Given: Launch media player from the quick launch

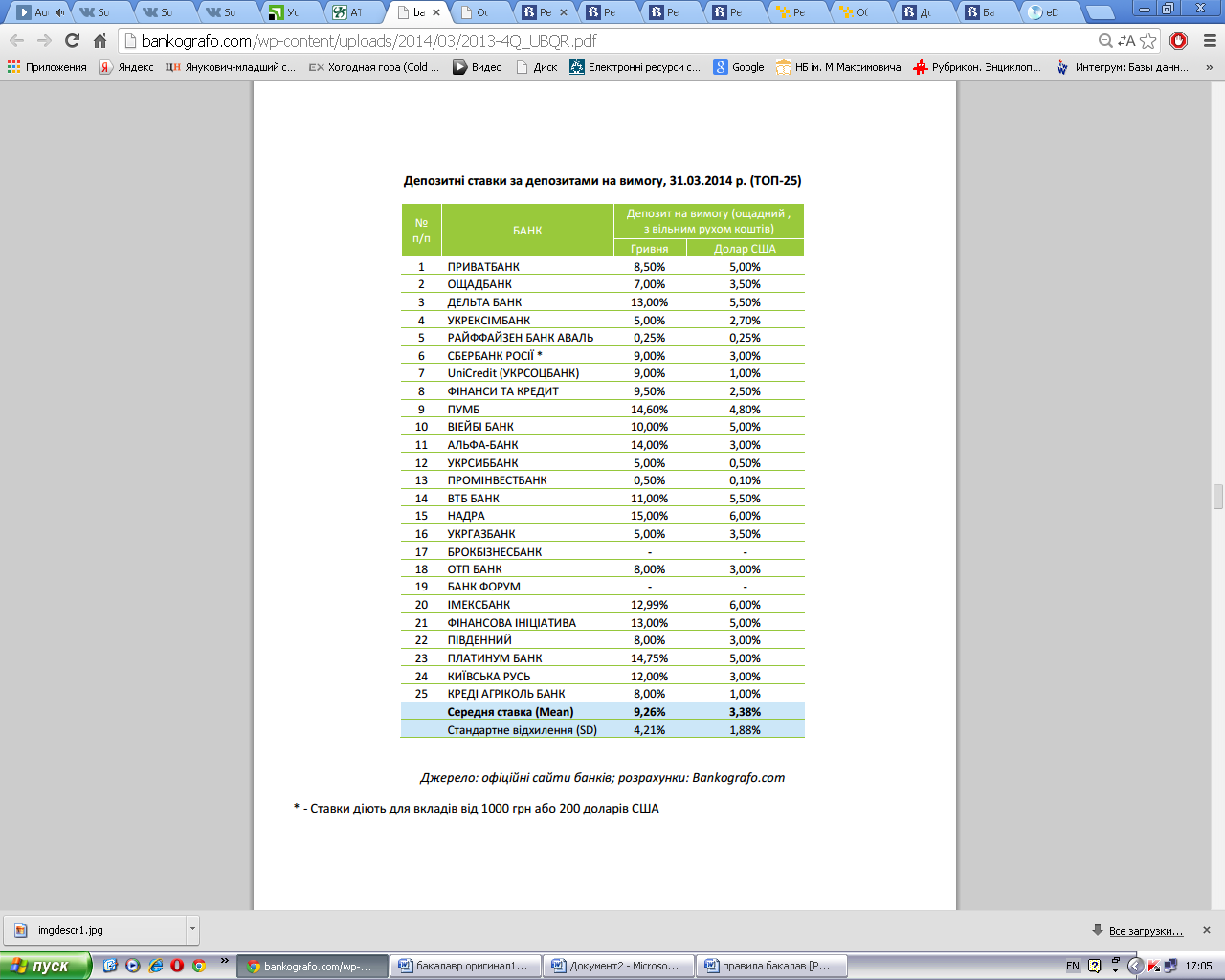Looking at the screenshot, I should tap(133, 966).
